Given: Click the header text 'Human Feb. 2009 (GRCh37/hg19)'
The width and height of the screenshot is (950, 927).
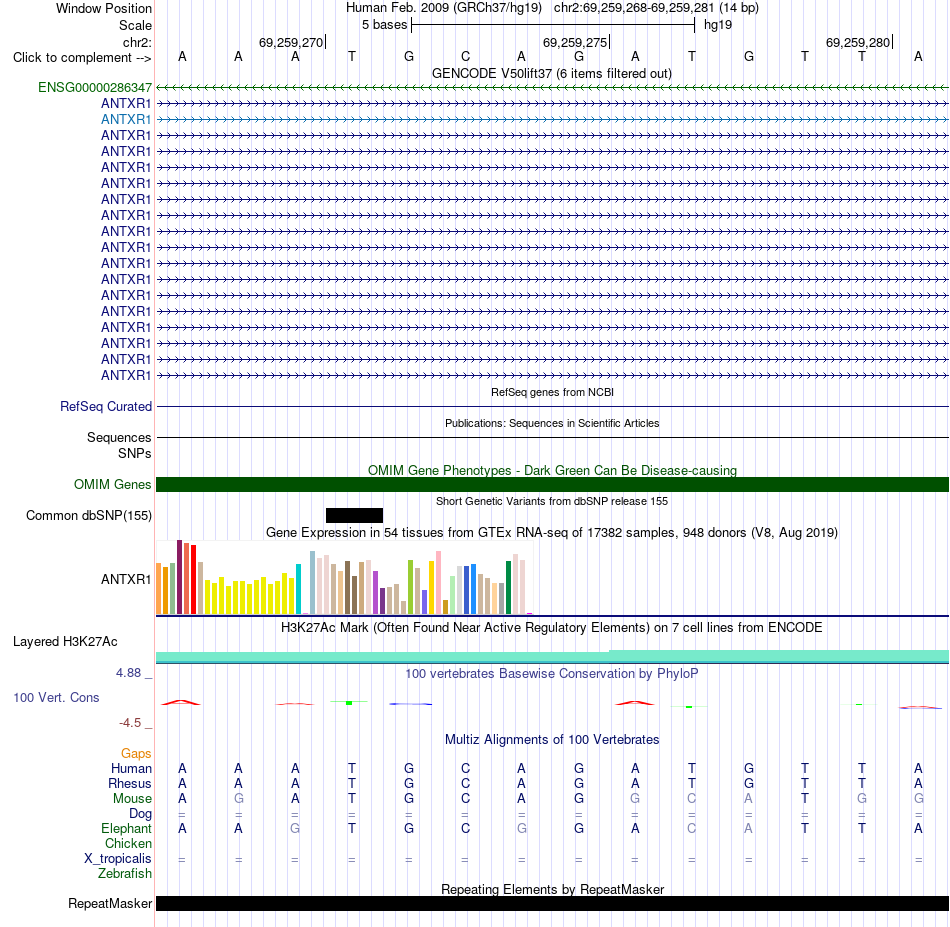Looking at the screenshot, I should [443, 8].
